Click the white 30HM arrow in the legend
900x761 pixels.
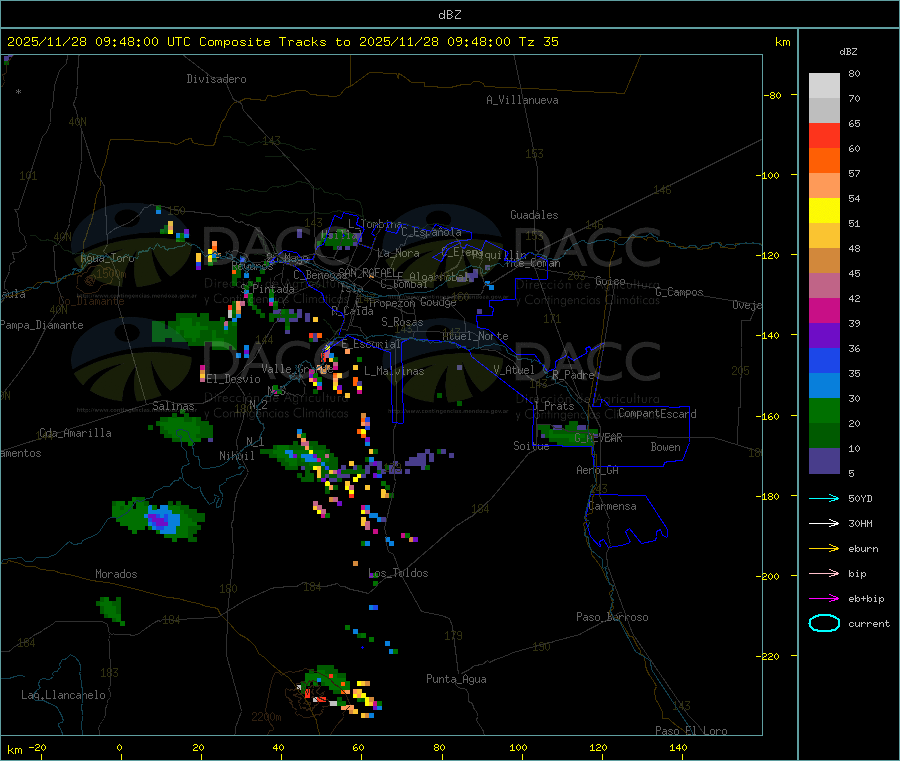[x=824, y=523]
